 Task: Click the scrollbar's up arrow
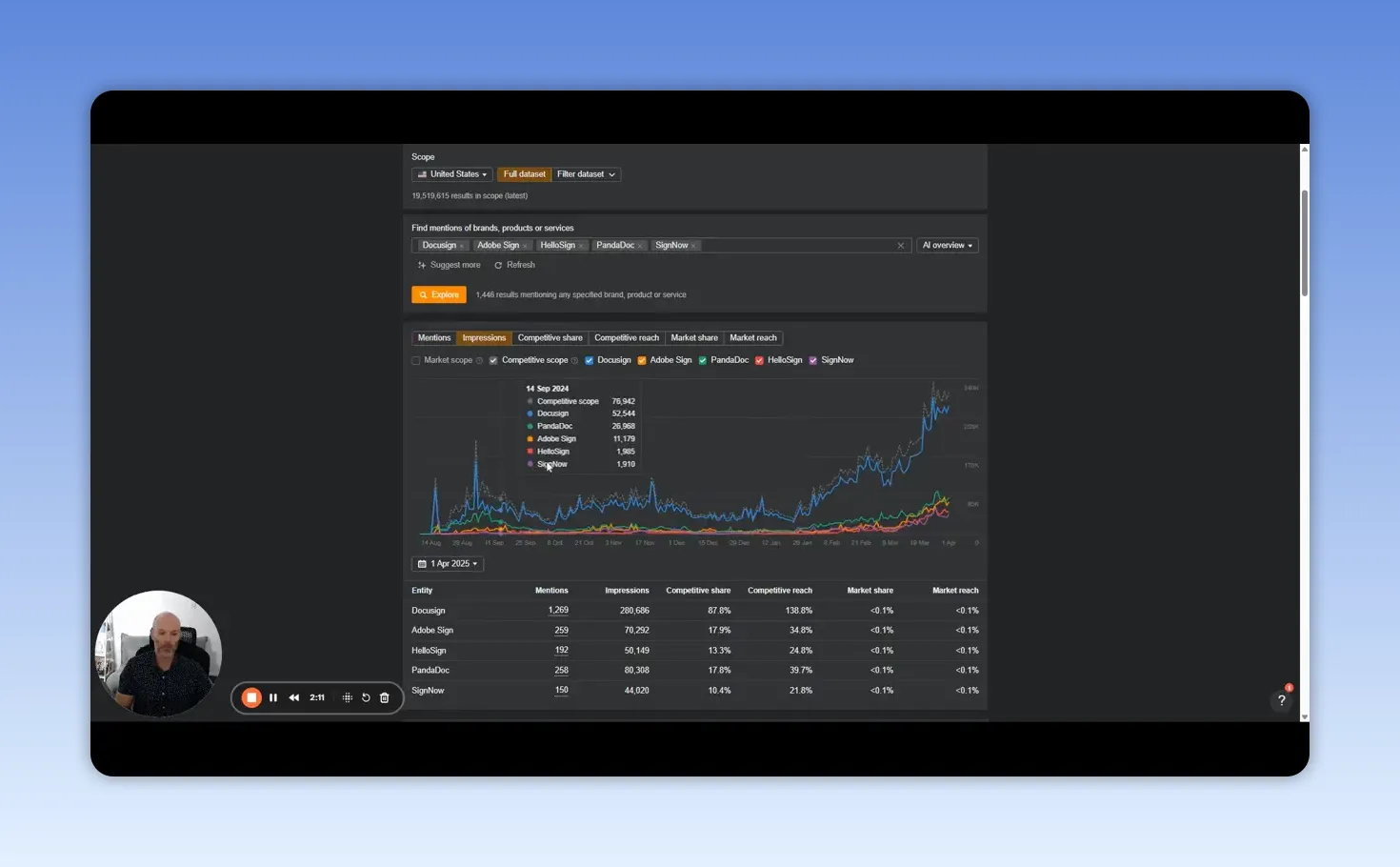click(1304, 149)
